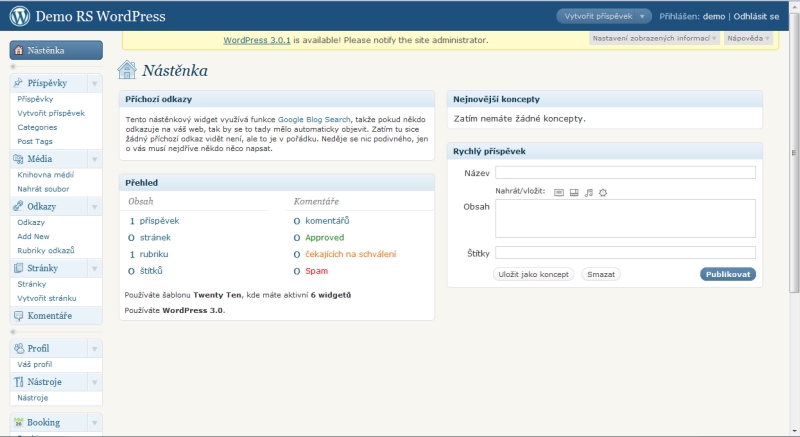
Task: Open čekajících na schválení link
Action: (351, 254)
